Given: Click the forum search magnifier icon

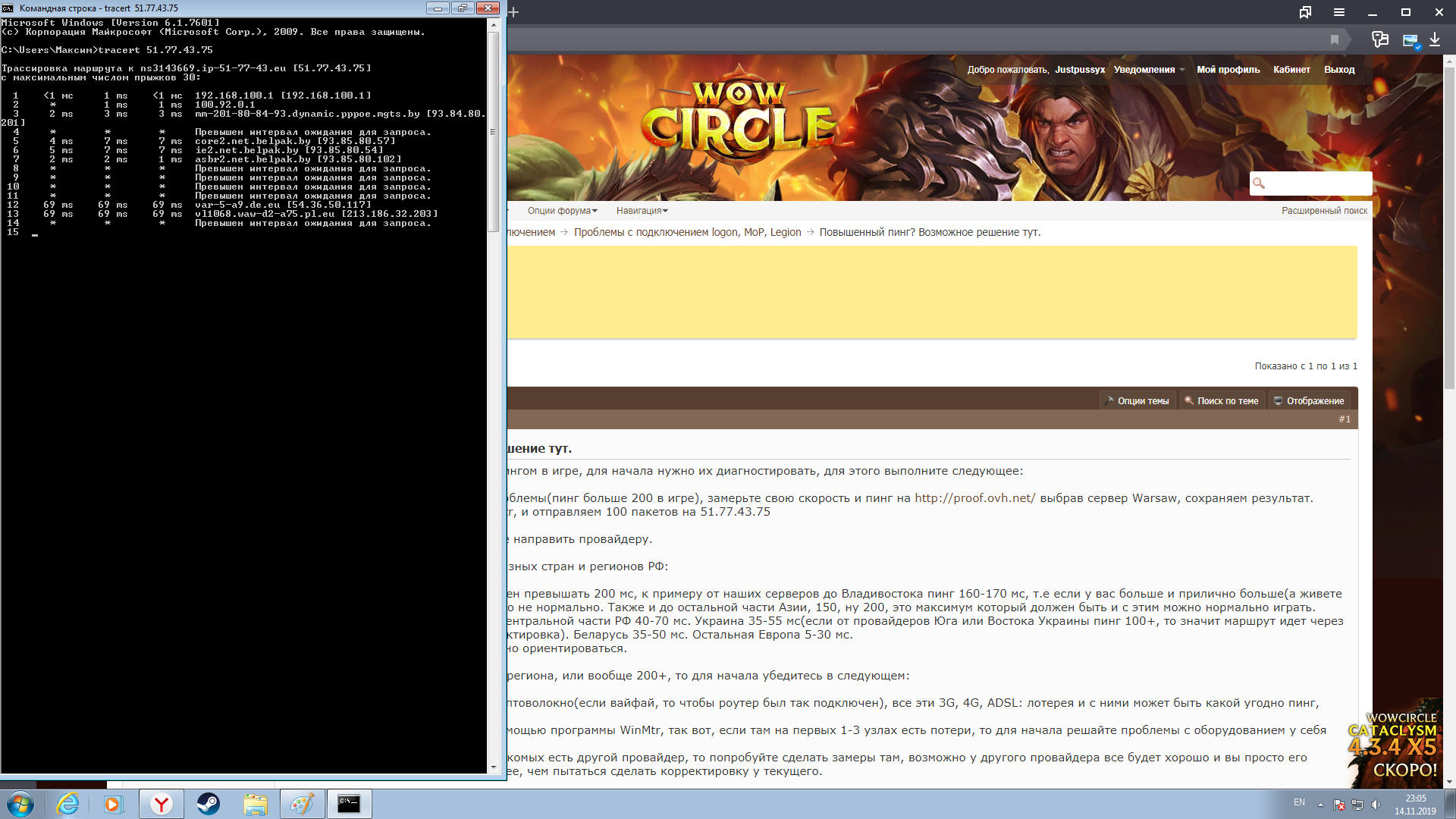Looking at the screenshot, I should click(x=1259, y=183).
